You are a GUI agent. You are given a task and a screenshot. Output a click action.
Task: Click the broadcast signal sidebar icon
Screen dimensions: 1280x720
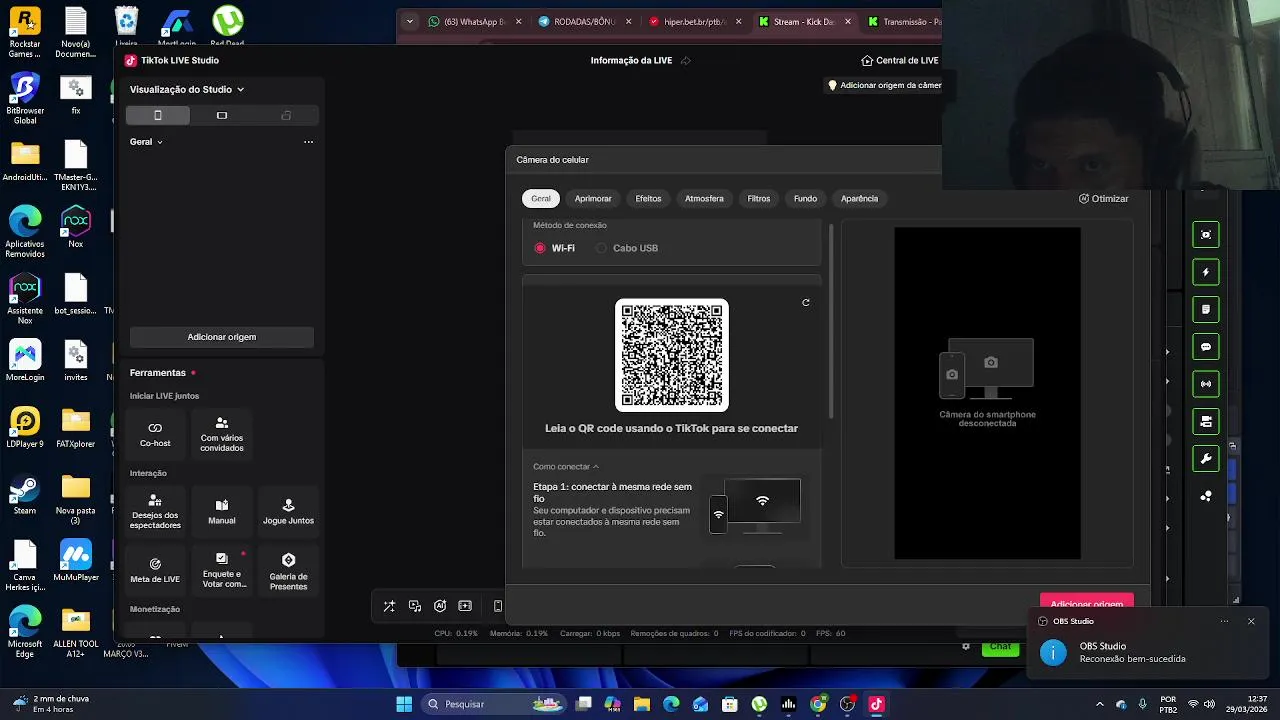[x=1206, y=384]
